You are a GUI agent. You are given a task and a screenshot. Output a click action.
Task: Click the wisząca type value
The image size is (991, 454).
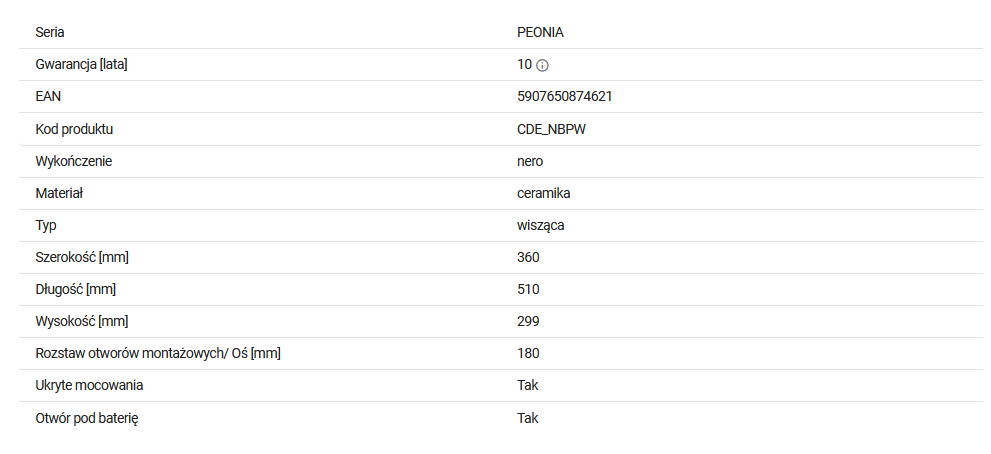540,226
